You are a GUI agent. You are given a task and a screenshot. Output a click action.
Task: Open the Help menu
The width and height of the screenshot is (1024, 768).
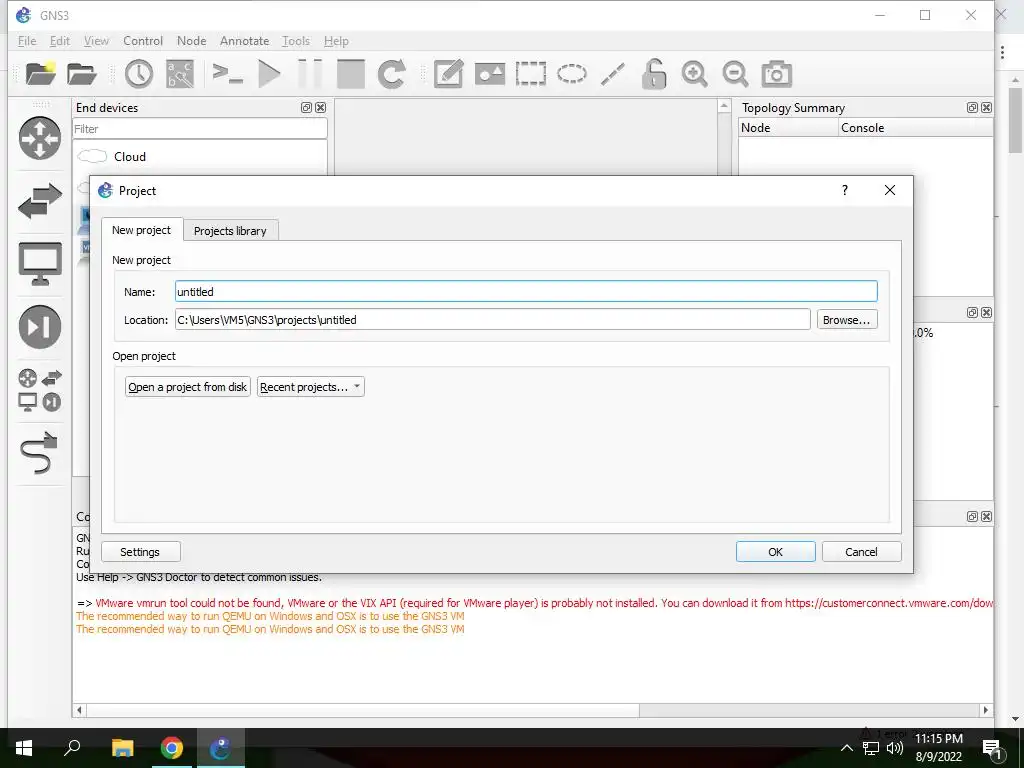336,40
